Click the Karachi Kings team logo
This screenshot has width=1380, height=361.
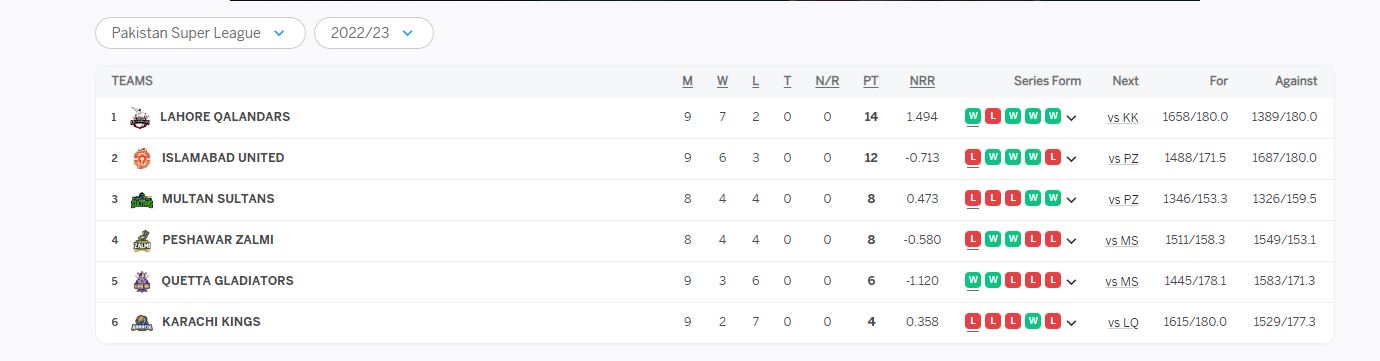point(141,322)
